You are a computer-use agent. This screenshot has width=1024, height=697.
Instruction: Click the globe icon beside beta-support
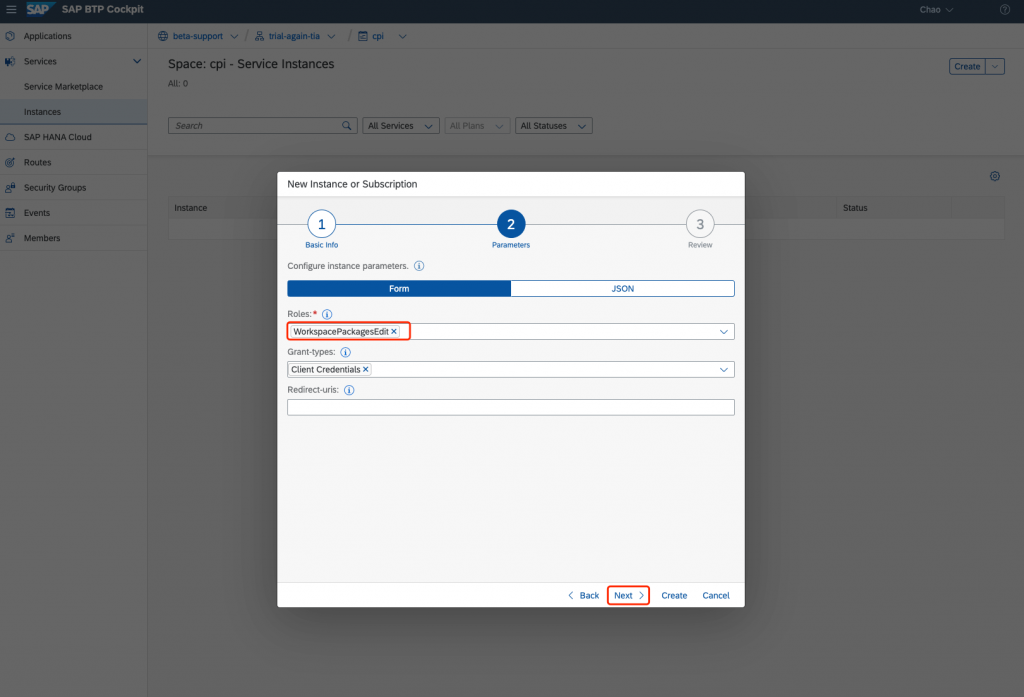click(163, 36)
